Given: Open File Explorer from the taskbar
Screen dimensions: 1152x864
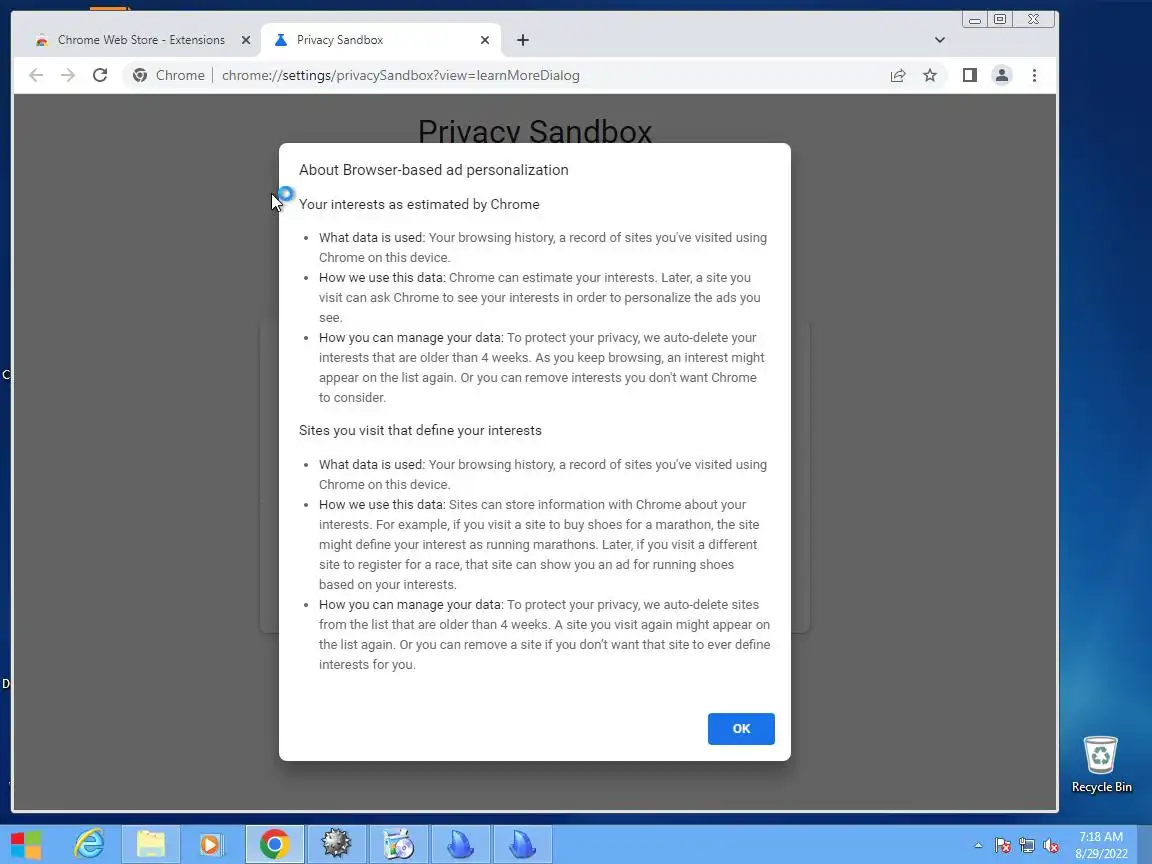Looking at the screenshot, I should pos(151,844).
